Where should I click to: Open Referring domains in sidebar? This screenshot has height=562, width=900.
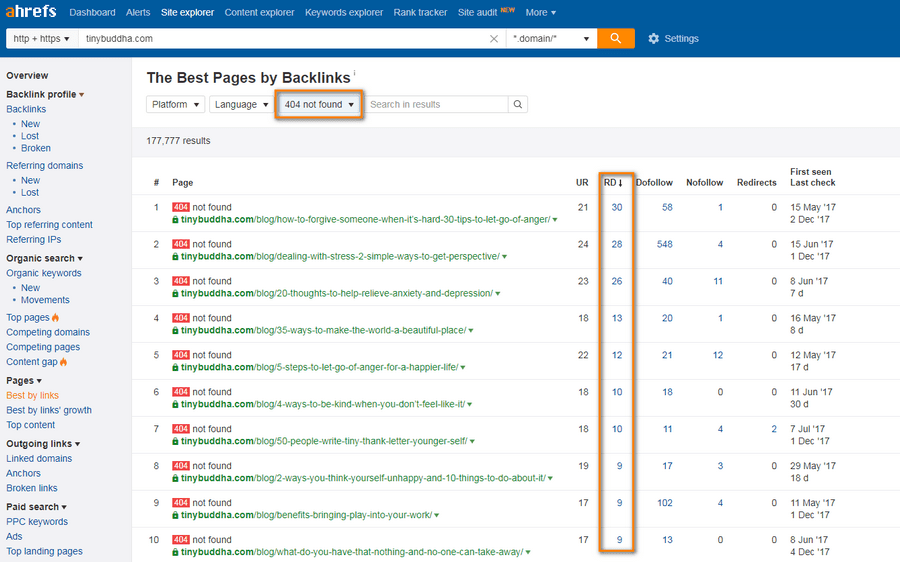point(45,165)
